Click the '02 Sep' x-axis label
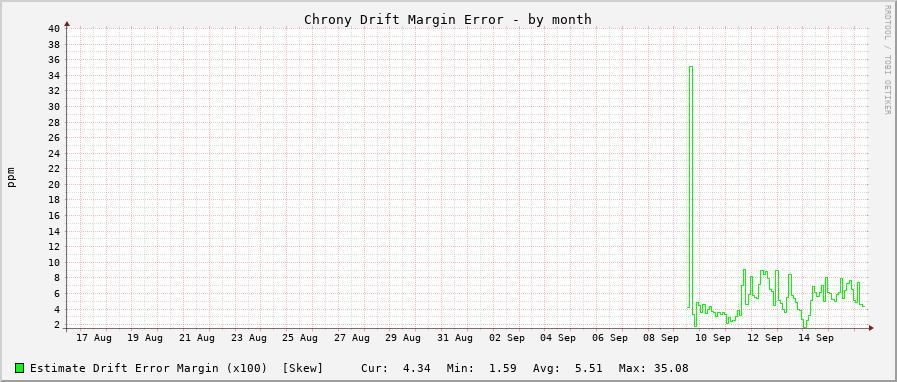 click(507, 338)
